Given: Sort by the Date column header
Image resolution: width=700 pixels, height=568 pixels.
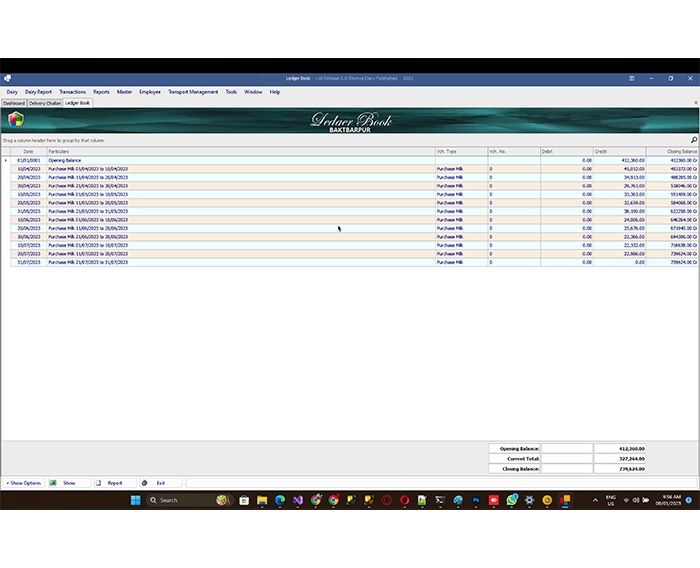Looking at the screenshot, I should pos(28,151).
